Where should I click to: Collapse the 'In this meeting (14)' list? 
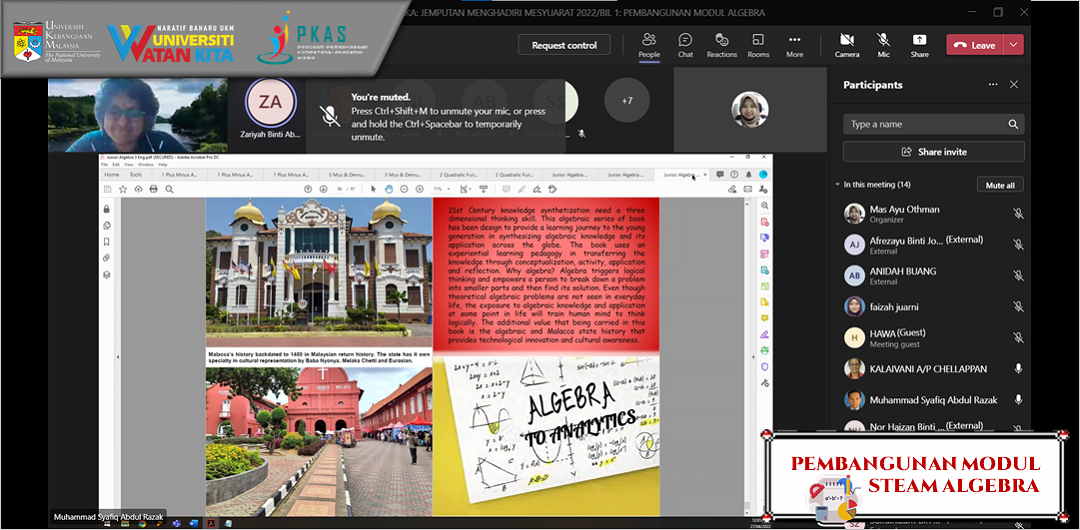pos(838,185)
